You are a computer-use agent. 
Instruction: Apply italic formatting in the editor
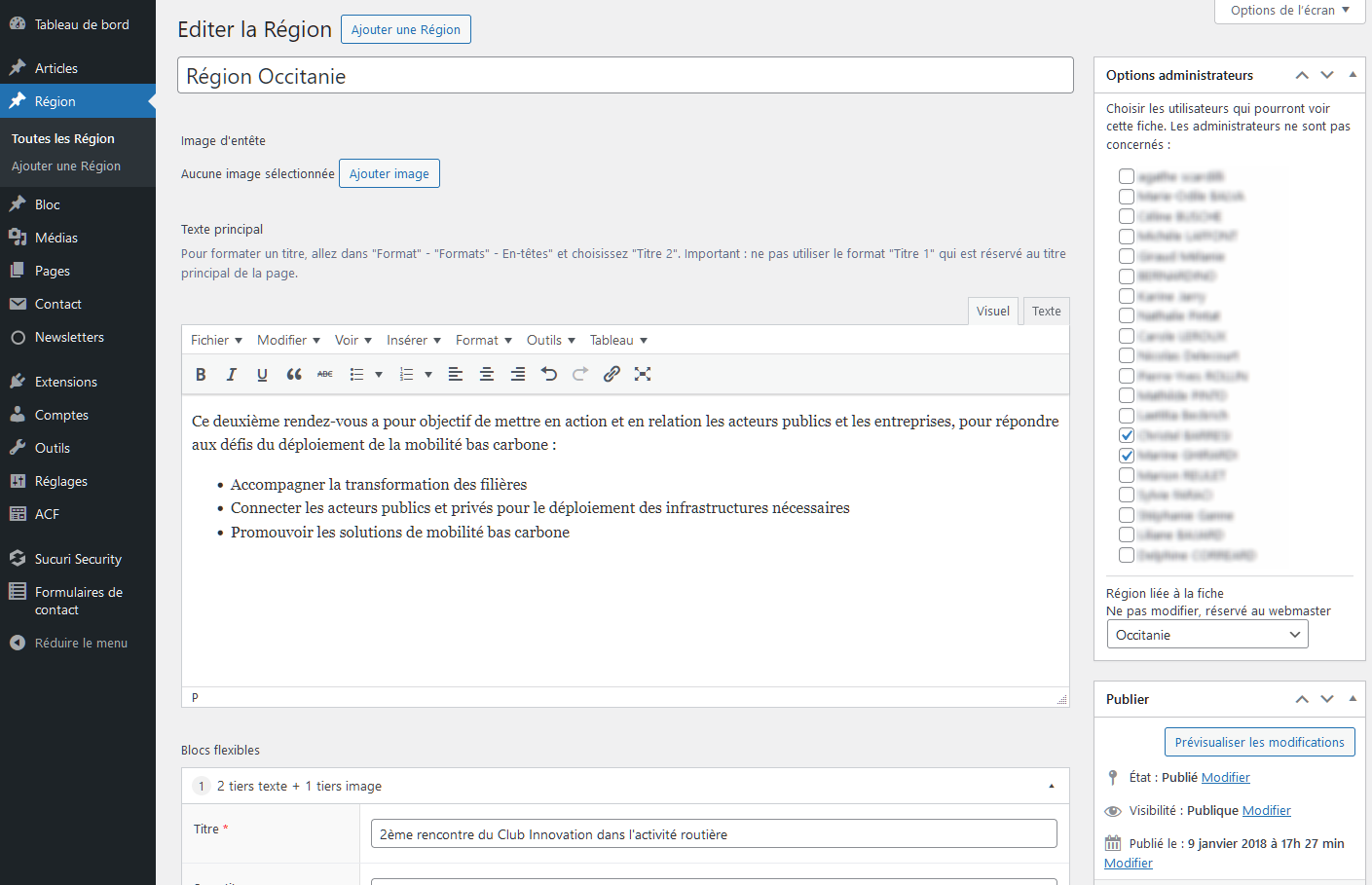pos(232,374)
